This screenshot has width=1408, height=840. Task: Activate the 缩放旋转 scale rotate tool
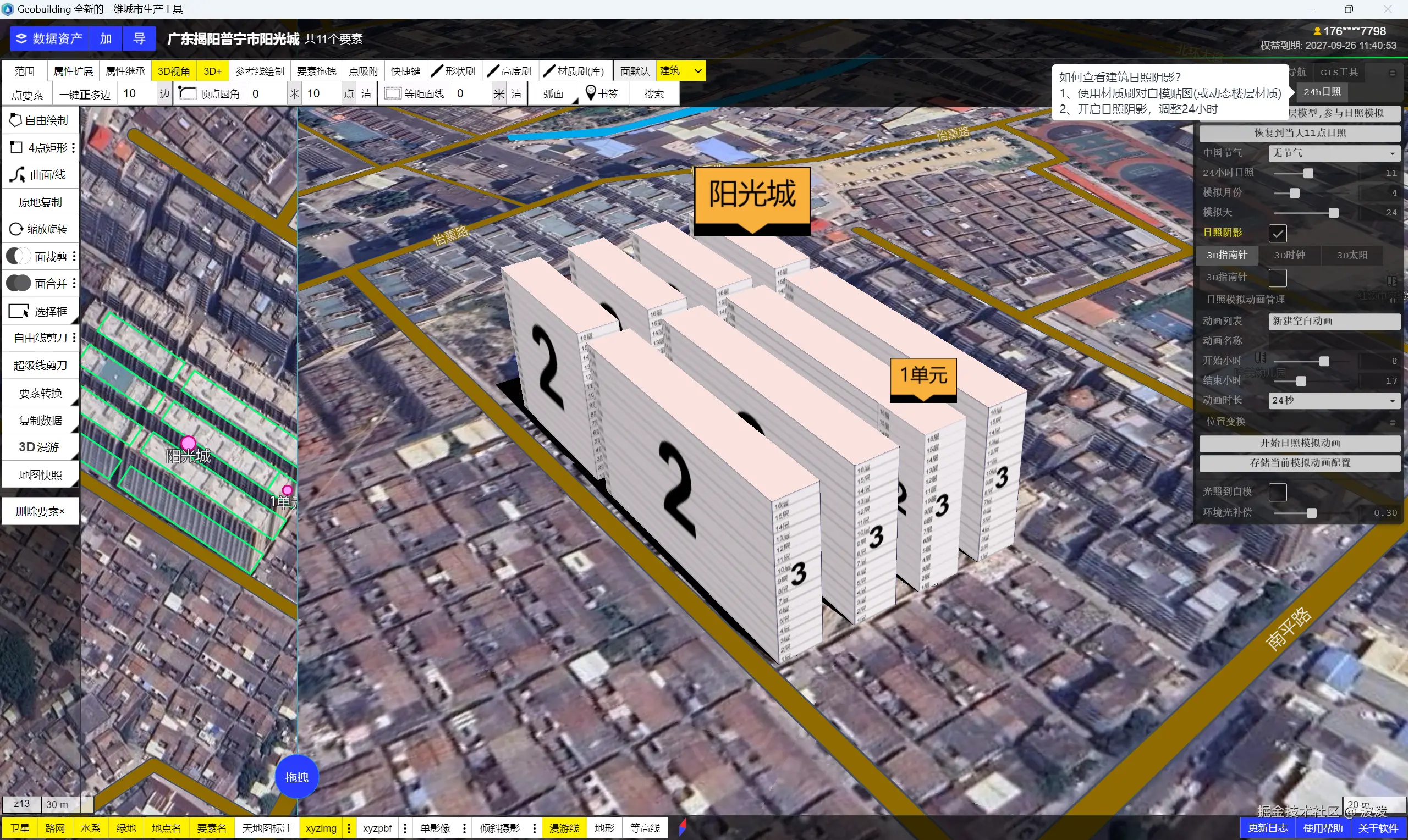pos(40,229)
